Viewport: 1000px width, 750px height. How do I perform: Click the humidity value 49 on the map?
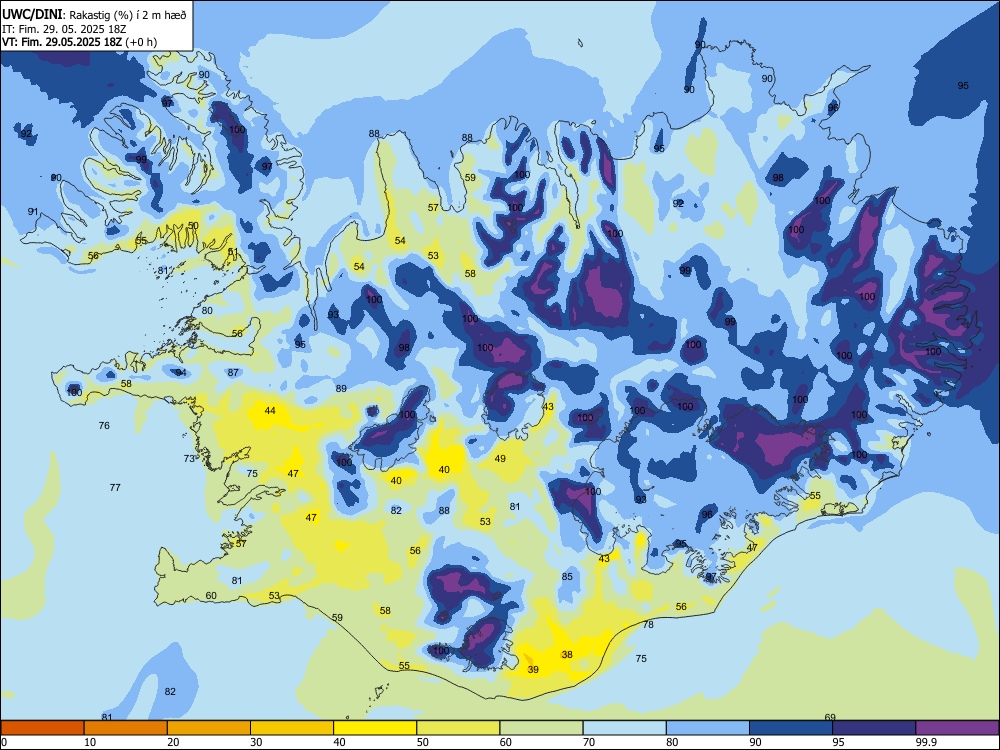[x=500, y=458]
